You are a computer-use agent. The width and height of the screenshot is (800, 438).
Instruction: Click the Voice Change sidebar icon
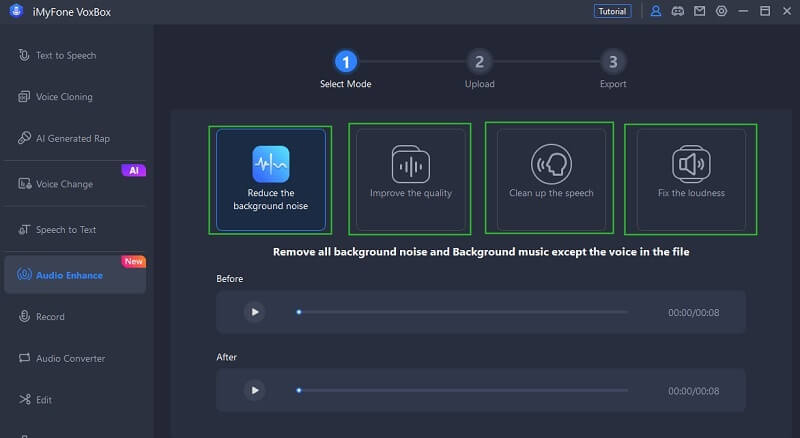coord(24,184)
